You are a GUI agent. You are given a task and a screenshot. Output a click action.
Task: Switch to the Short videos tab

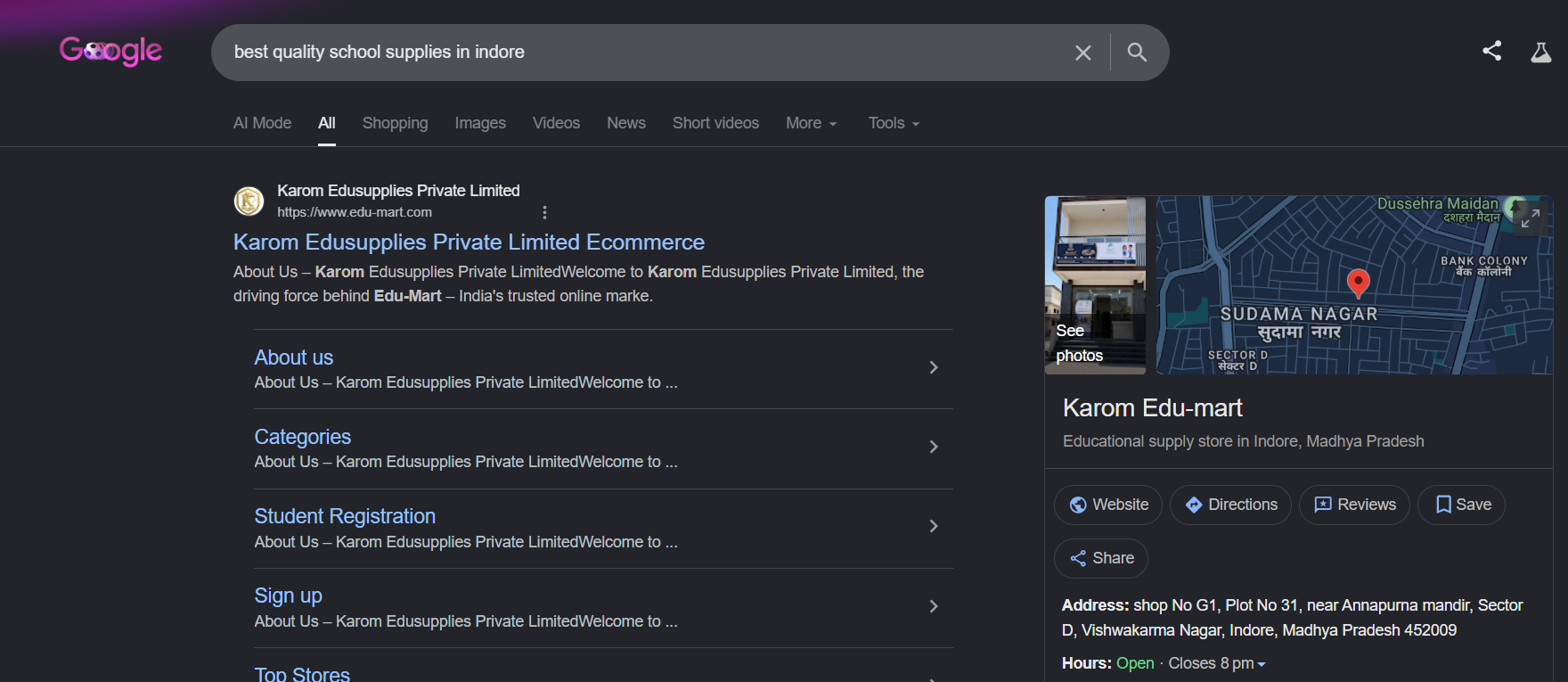pyautogui.click(x=715, y=123)
